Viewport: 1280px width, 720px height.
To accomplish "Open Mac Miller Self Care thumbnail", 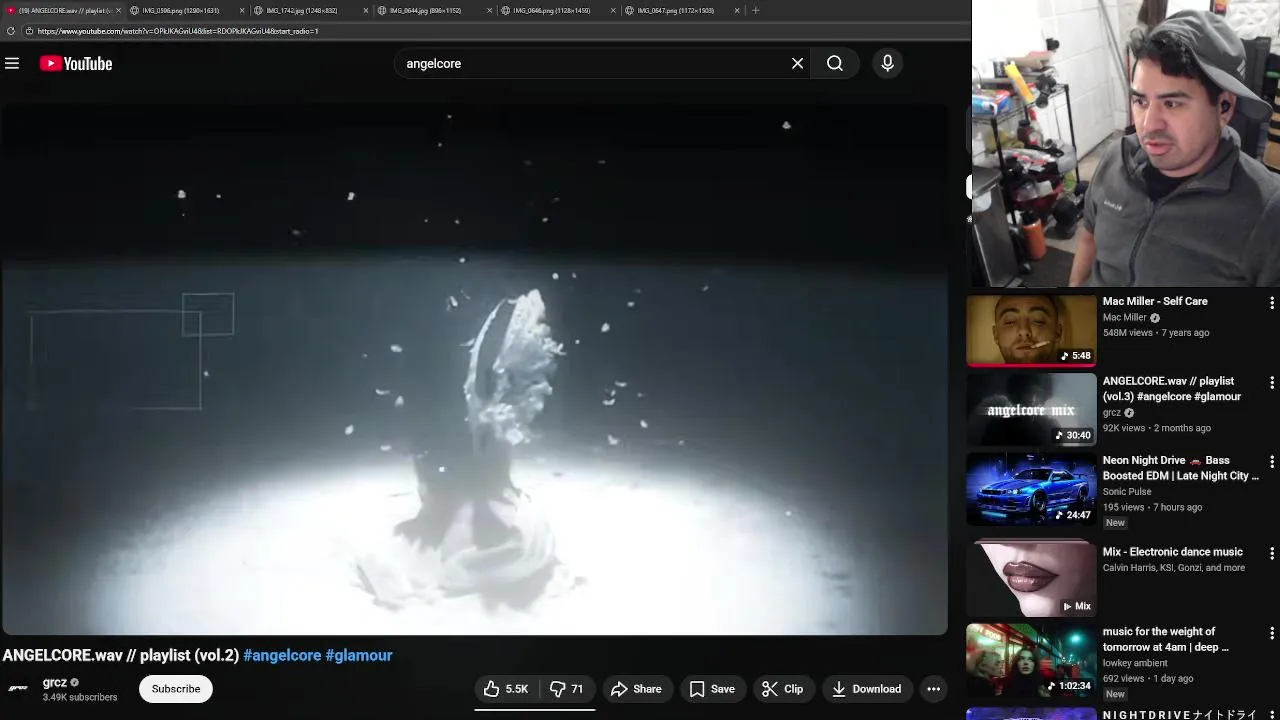I will tap(1031, 330).
